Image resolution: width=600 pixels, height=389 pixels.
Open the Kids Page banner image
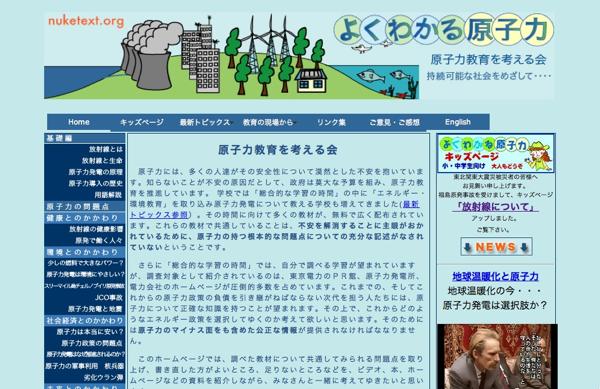496,154
